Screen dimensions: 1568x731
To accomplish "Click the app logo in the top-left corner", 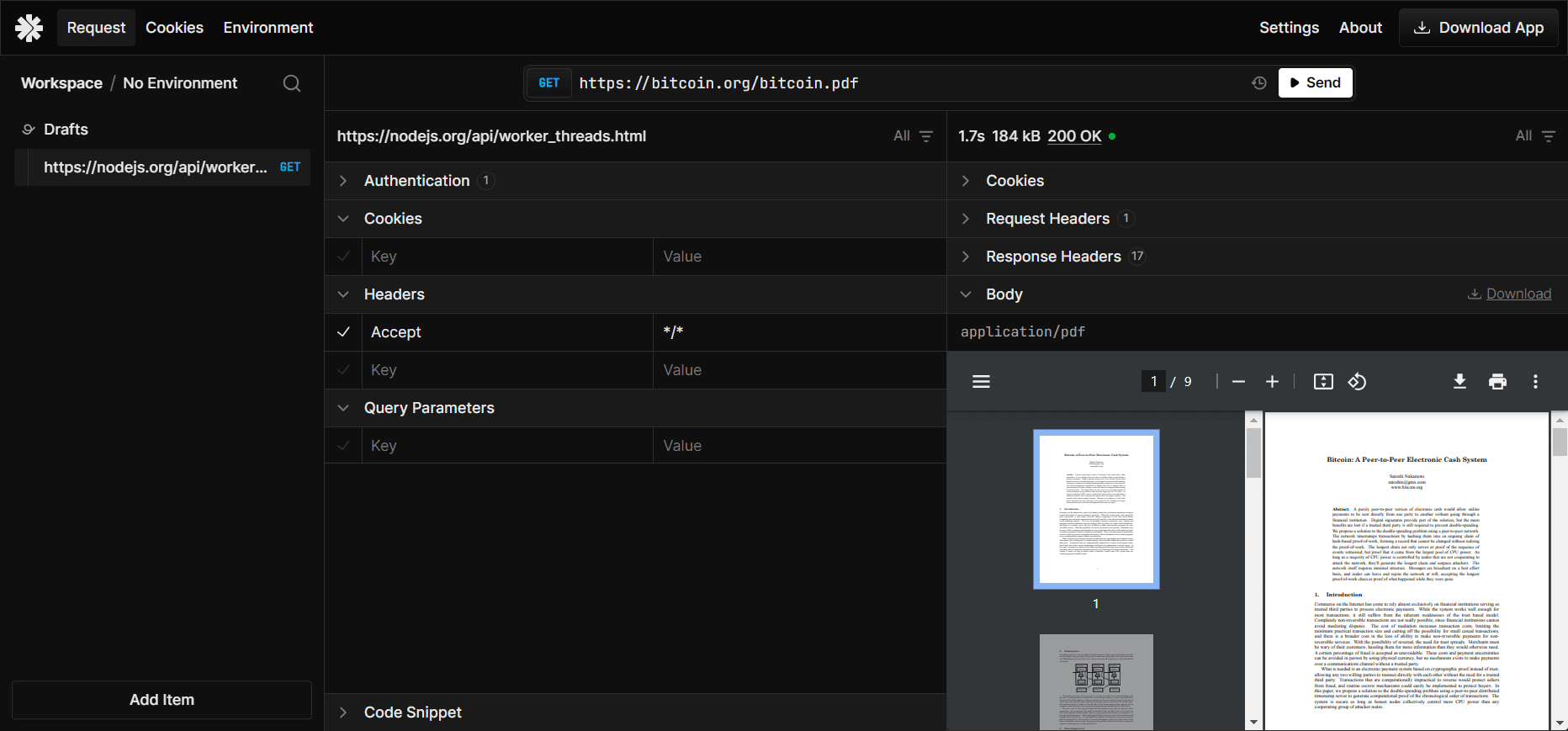I will (x=29, y=28).
